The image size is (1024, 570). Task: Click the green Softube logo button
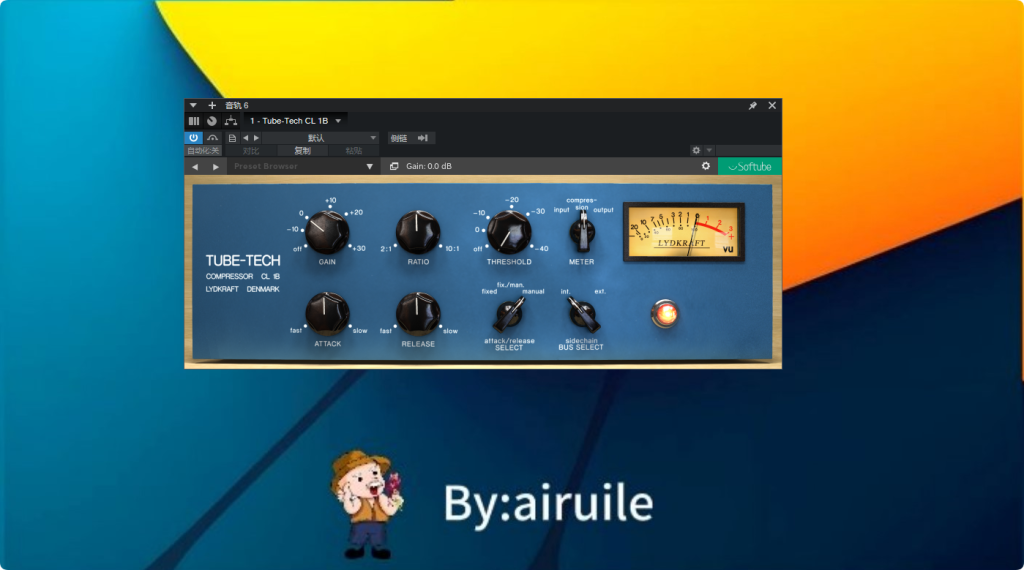(750, 166)
